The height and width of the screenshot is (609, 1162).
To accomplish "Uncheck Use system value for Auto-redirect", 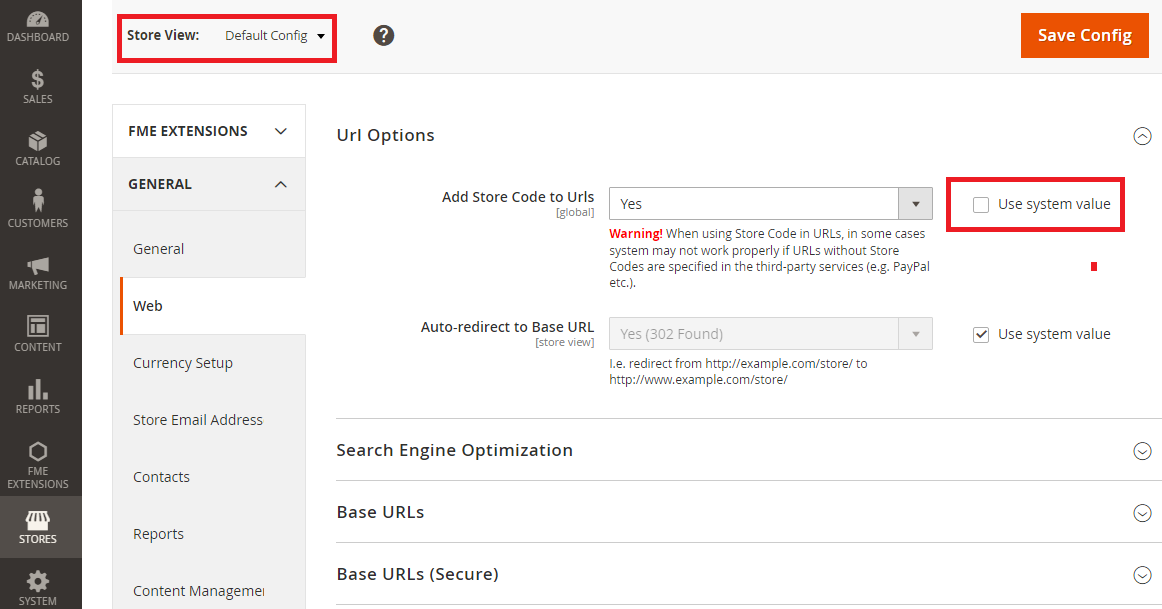I will 981,335.
